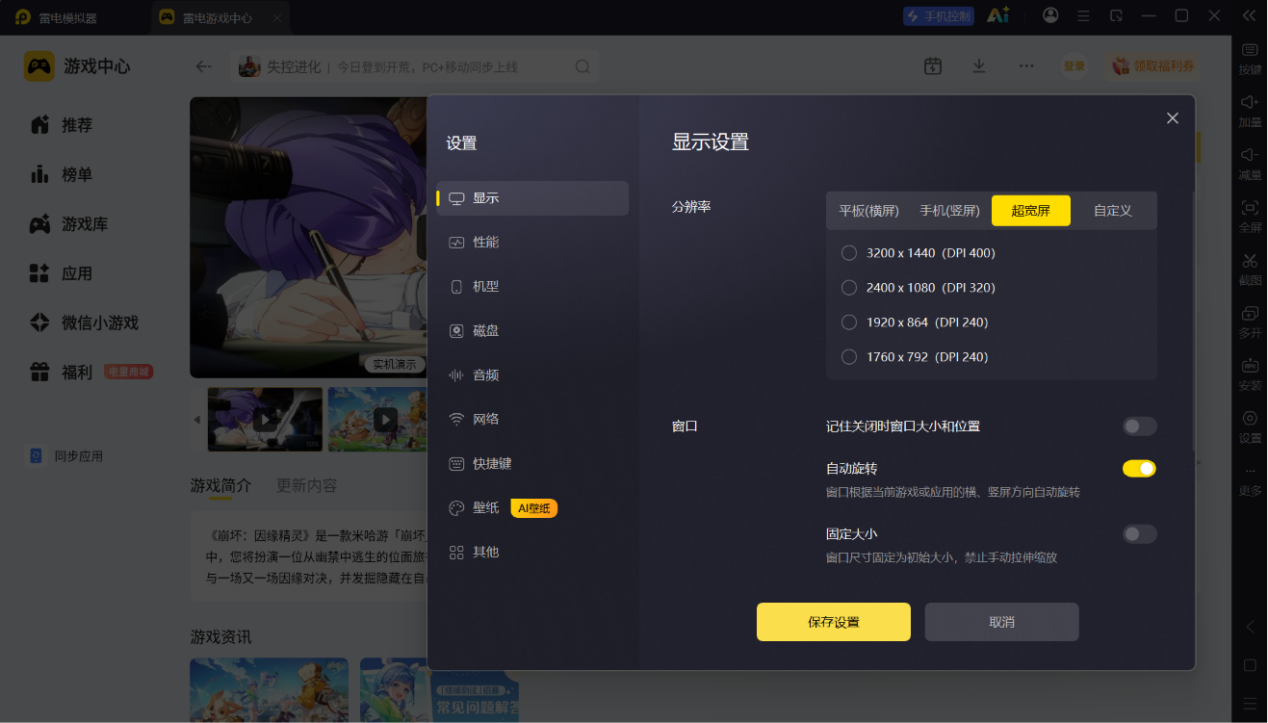
Task: Open 快捷键 settings section
Action: coord(533,464)
